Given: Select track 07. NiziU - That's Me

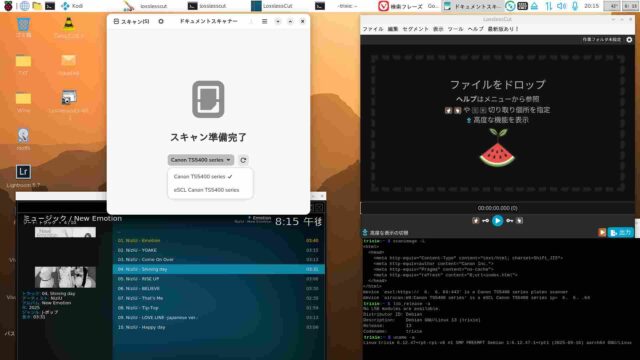Looking at the screenshot, I should click(219, 298).
